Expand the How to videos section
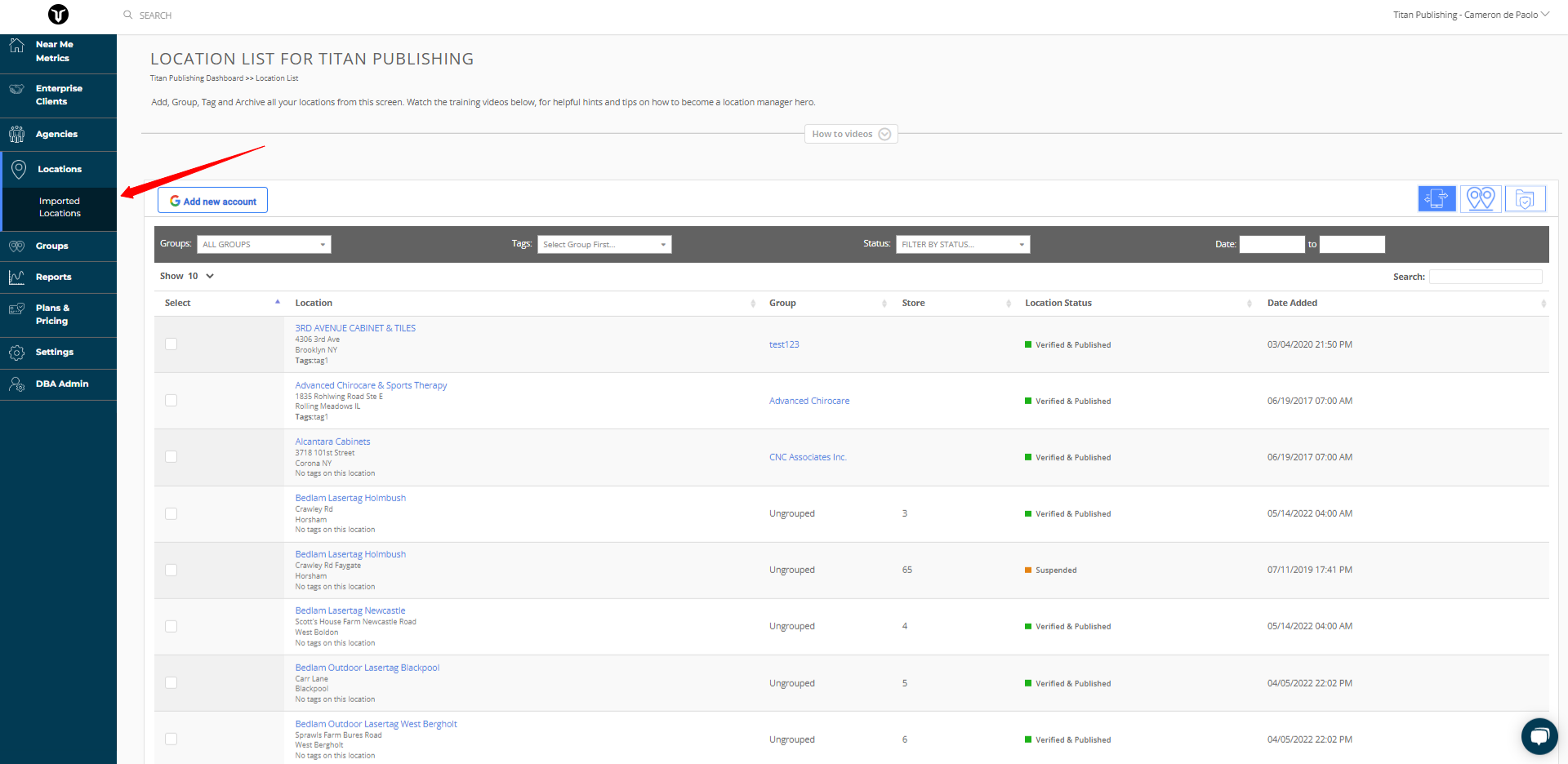The image size is (1568, 764). pyautogui.click(x=851, y=134)
